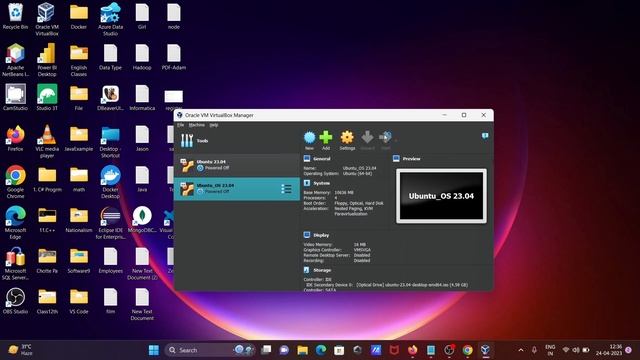Screen dimensions: 640x360
Task: Open the Studio 3T desktop shortcut
Action: pos(47,98)
